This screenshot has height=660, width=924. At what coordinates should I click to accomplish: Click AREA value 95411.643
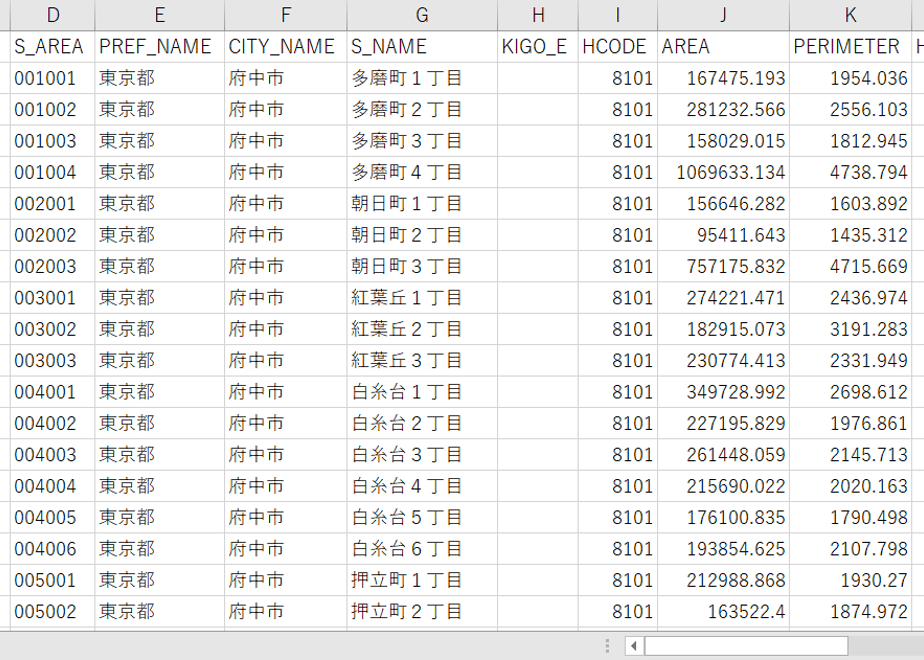pos(723,235)
